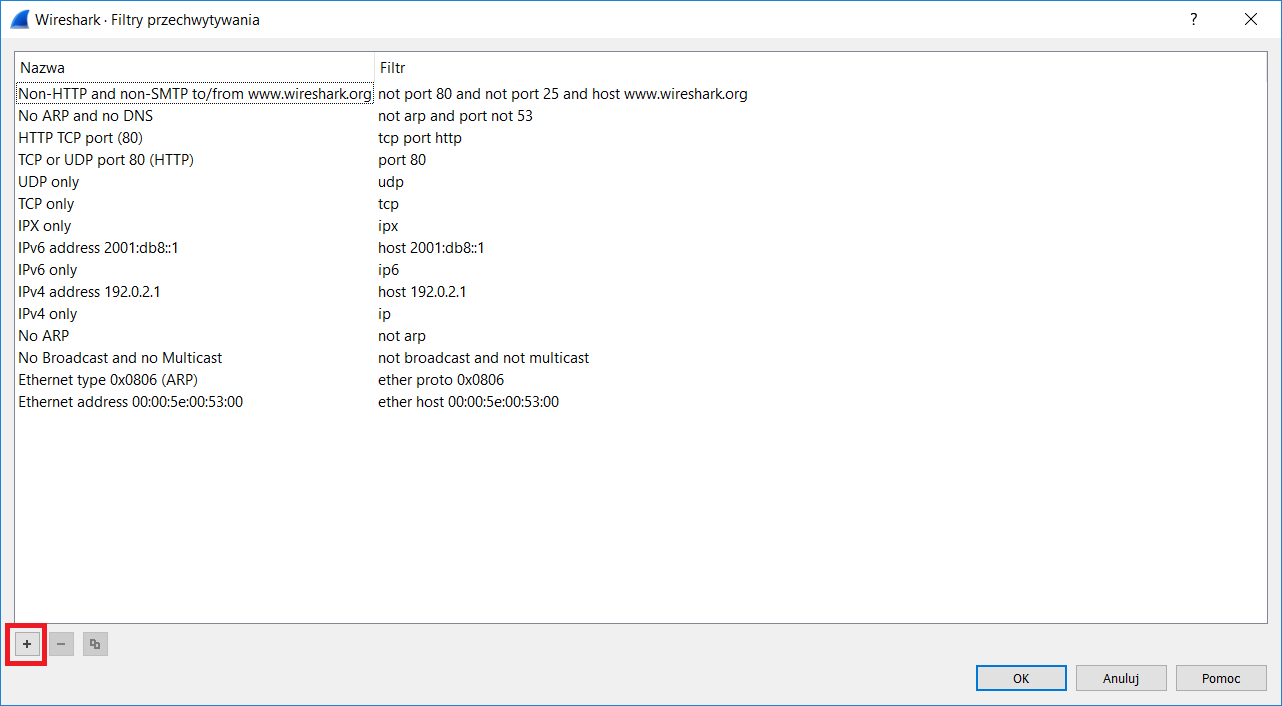Select the IPX only filter name
This screenshot has height=706, width=1282.
(45, 226)
